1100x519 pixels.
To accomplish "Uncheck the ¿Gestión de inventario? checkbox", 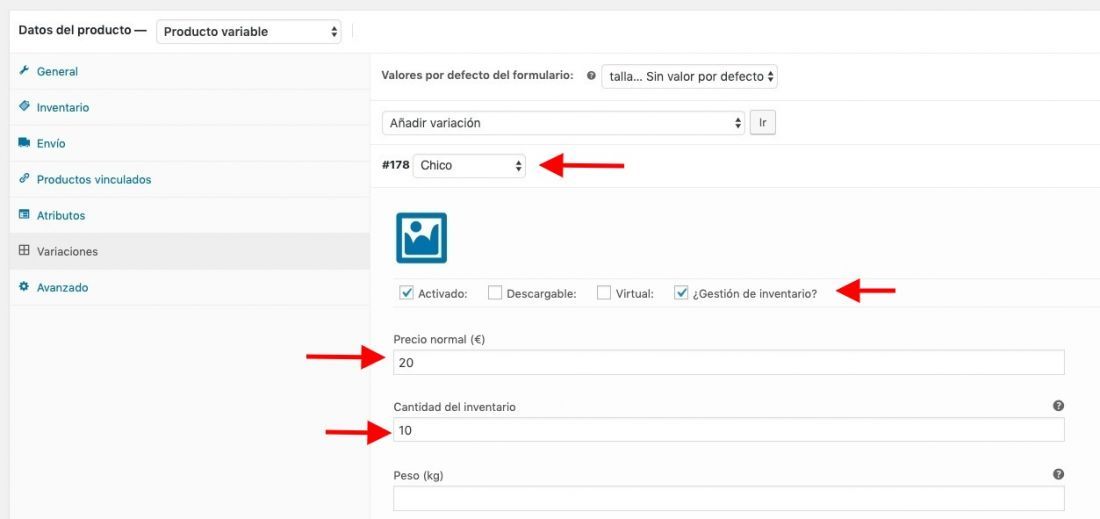I will (680, 293).
